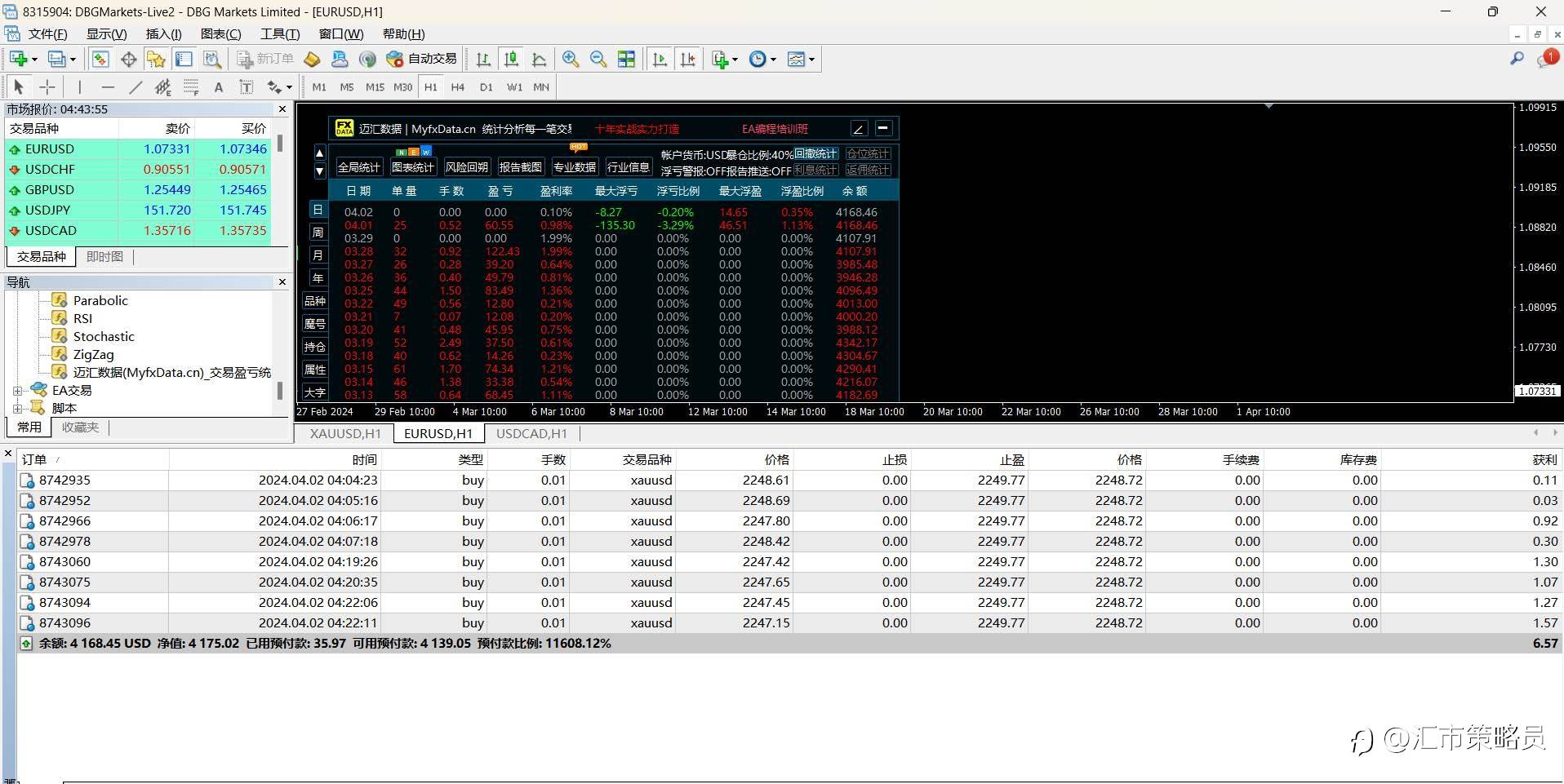This screenshot has width=1564, height=784.
Task: Open the 图表(C) menu
Action: (x=220, y=33)
